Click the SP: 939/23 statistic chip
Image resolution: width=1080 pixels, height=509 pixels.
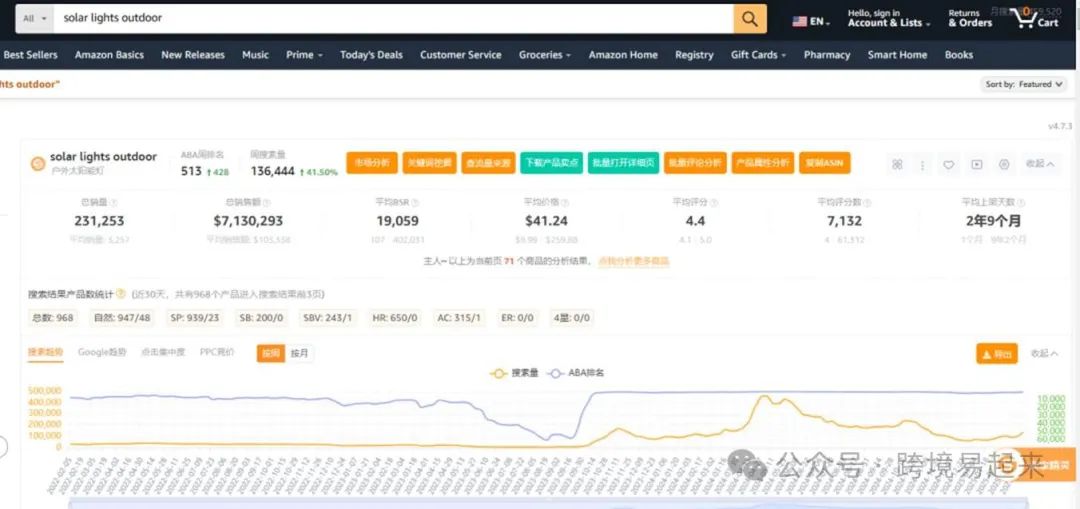pos(196,318)
